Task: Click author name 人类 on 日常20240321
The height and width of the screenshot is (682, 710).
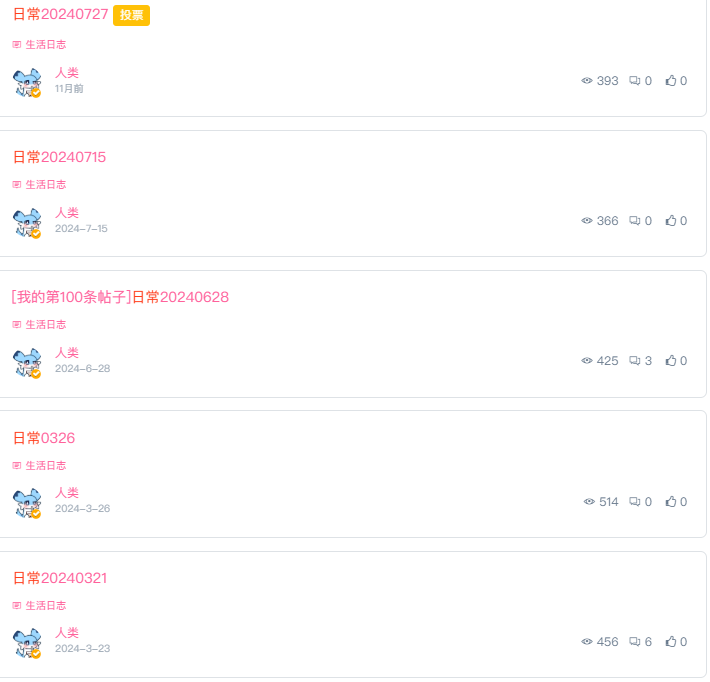Action: pyautogui.click(x=67, y=633)
